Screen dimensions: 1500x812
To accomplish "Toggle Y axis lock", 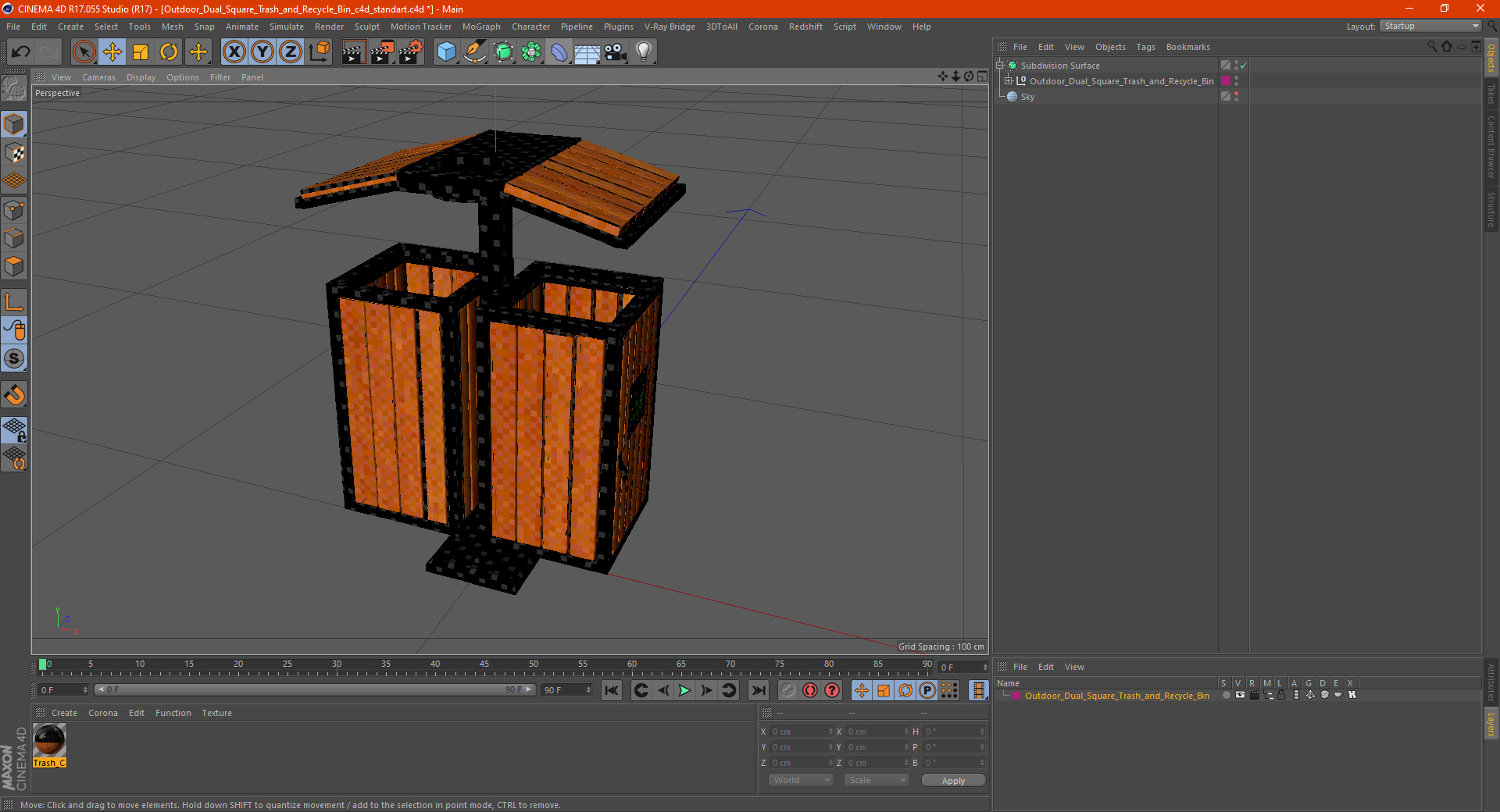I will coord(262,52).
